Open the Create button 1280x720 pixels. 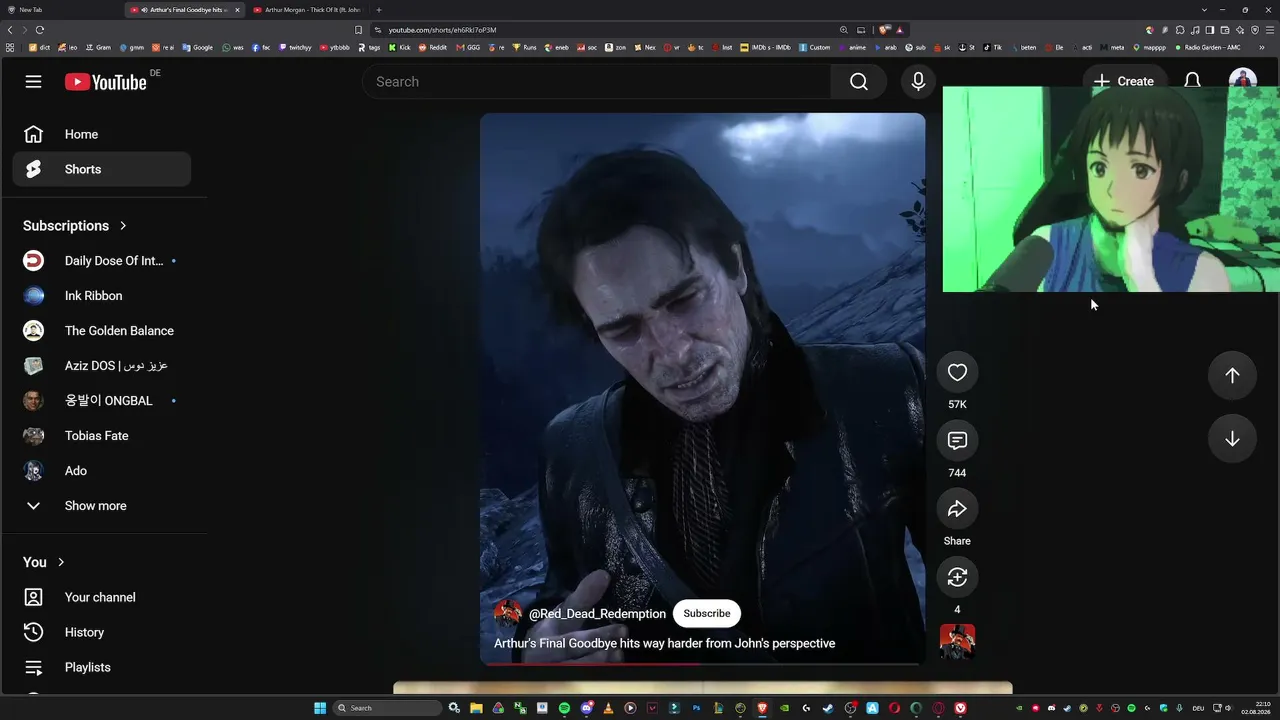(1124, 79)
